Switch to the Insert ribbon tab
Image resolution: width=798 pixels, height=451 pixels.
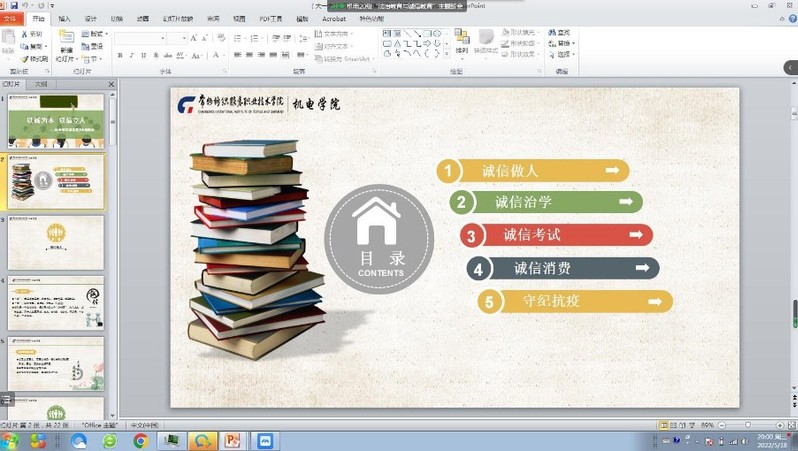tap(65, 19)
